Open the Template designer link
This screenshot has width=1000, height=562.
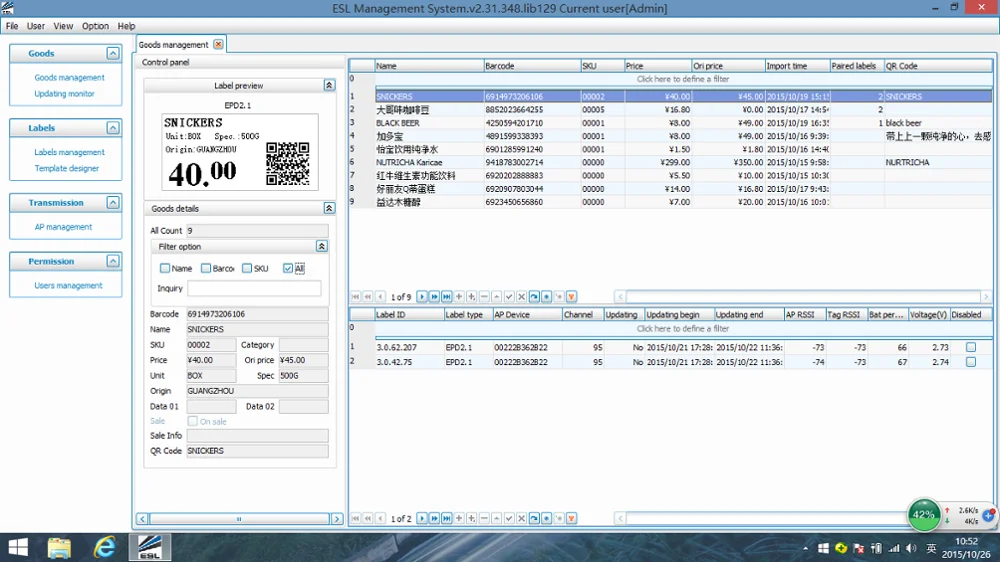[x=67, y=168]
